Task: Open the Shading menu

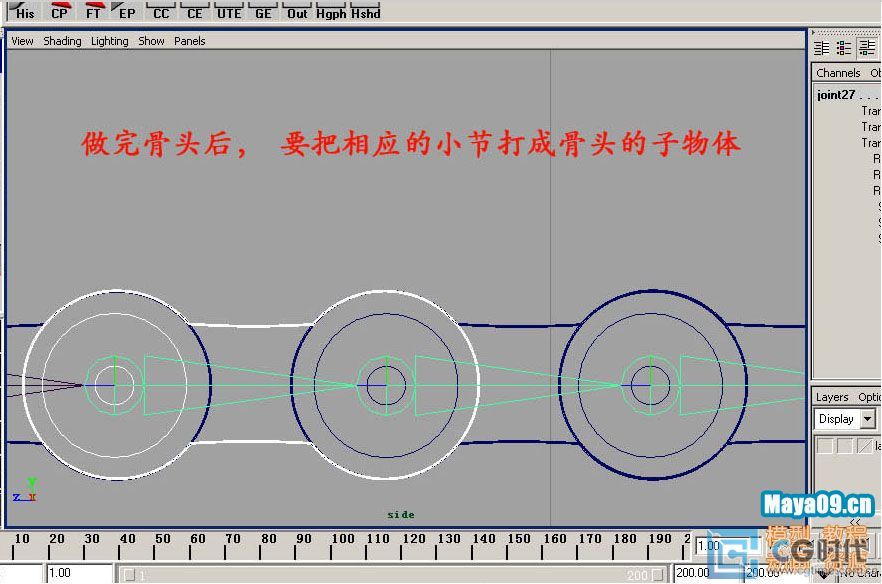Action: click(62, 41)
